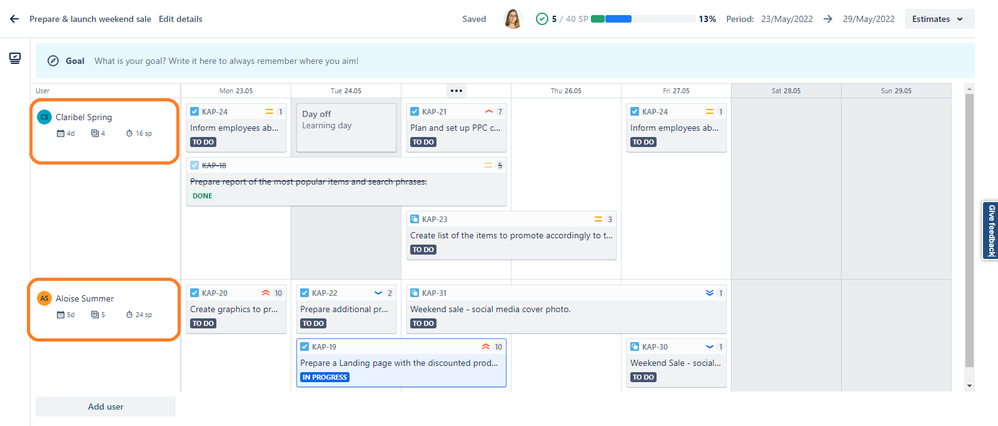Click Claribel Spring's CS avatar
Viewport: 998px width, 426px height.
pyautogui.click(x=44, y=117)
